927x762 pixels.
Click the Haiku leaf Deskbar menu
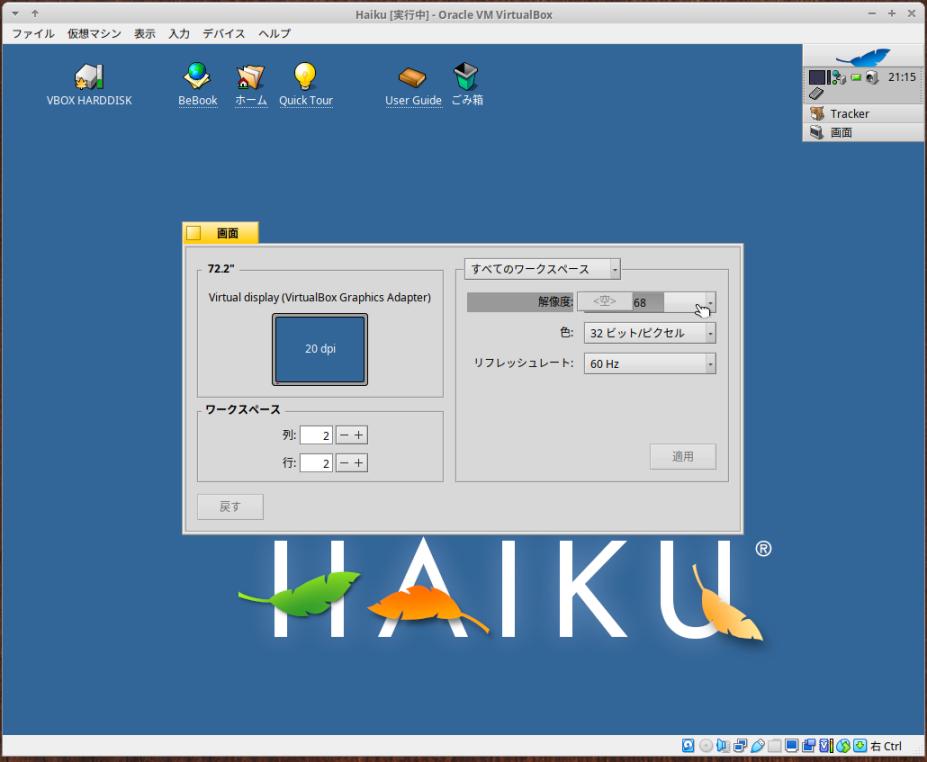(863, 57)
